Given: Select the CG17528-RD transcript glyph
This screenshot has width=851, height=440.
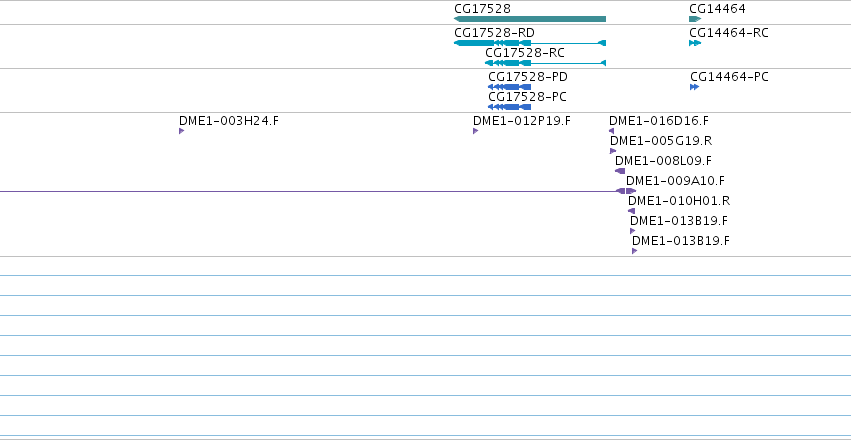Looking at the screenshot, I should 530,43.
